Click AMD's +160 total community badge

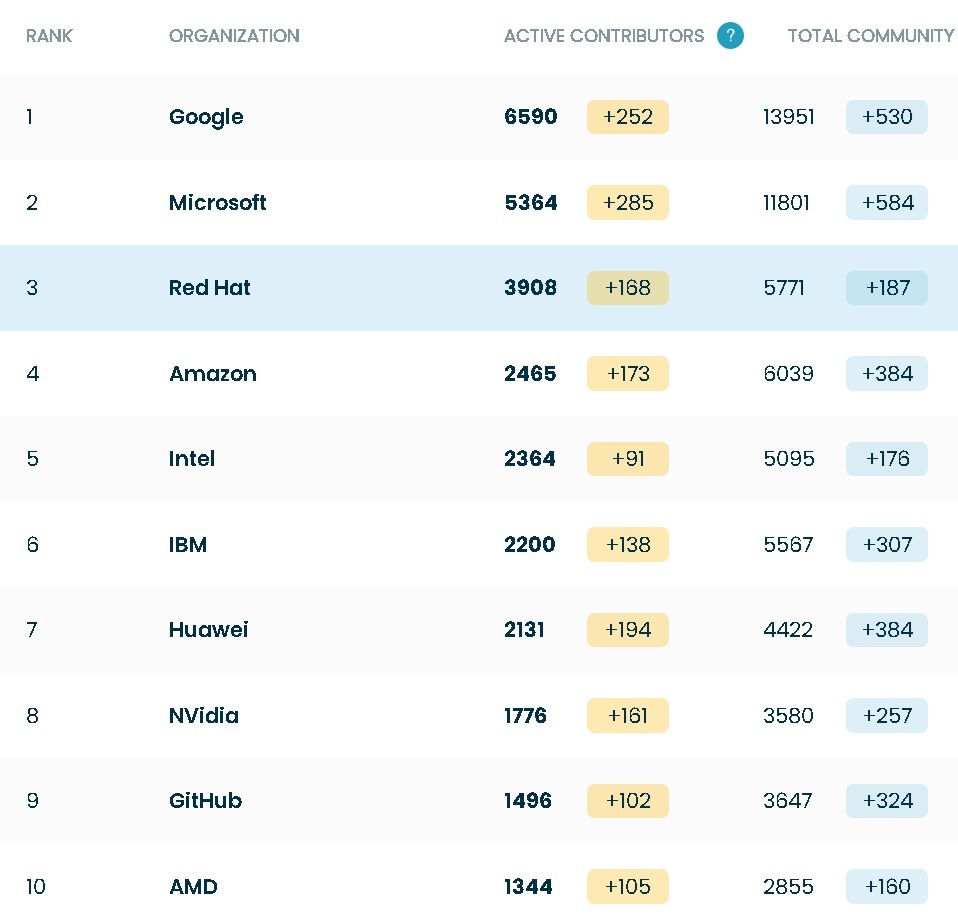(887, 887)
